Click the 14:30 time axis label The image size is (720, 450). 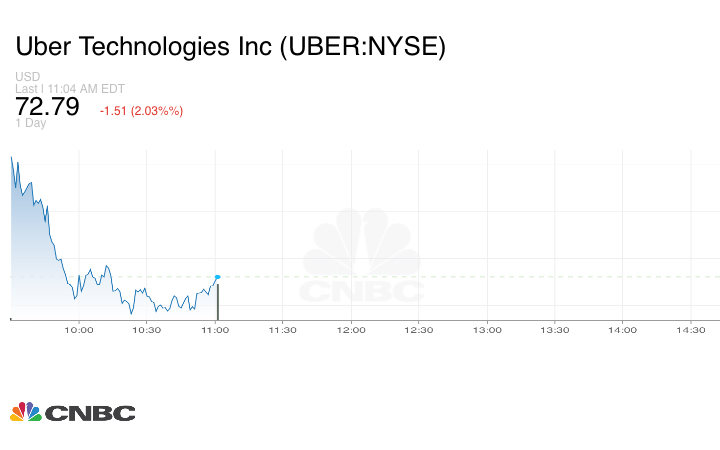click(691, 330)
